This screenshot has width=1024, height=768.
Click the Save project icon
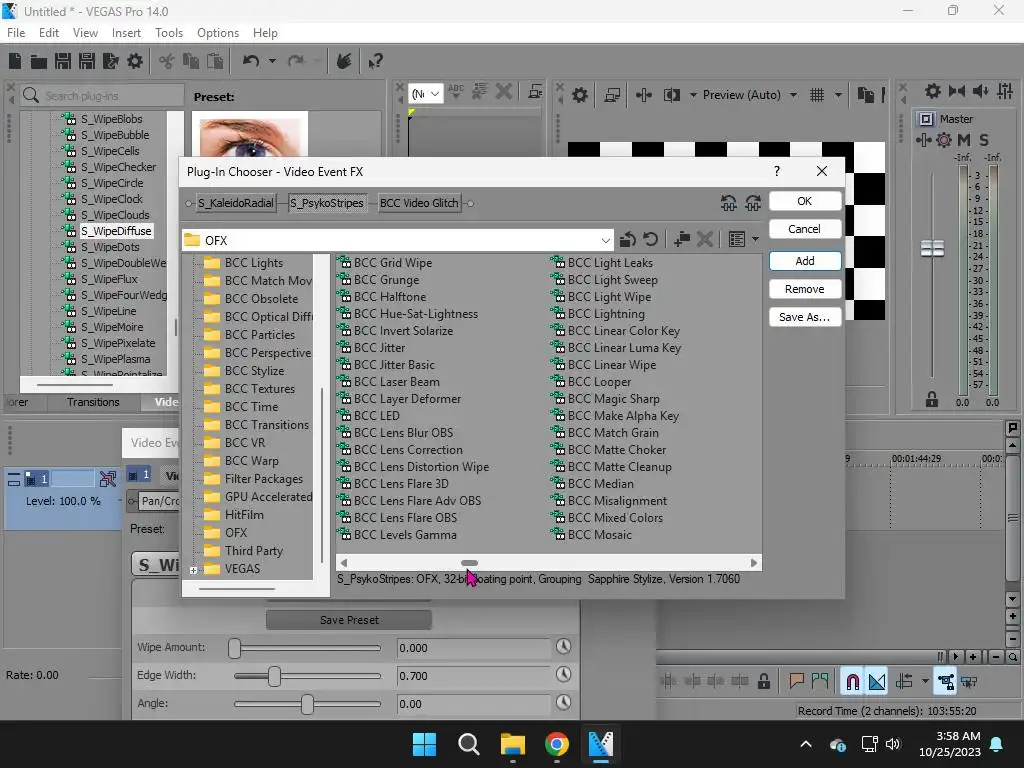[63, 61]
